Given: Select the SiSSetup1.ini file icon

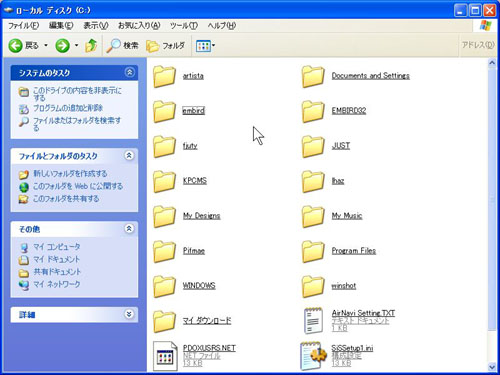Looking at the screenshot, I should pyautogui.click(x=313, y=356).
